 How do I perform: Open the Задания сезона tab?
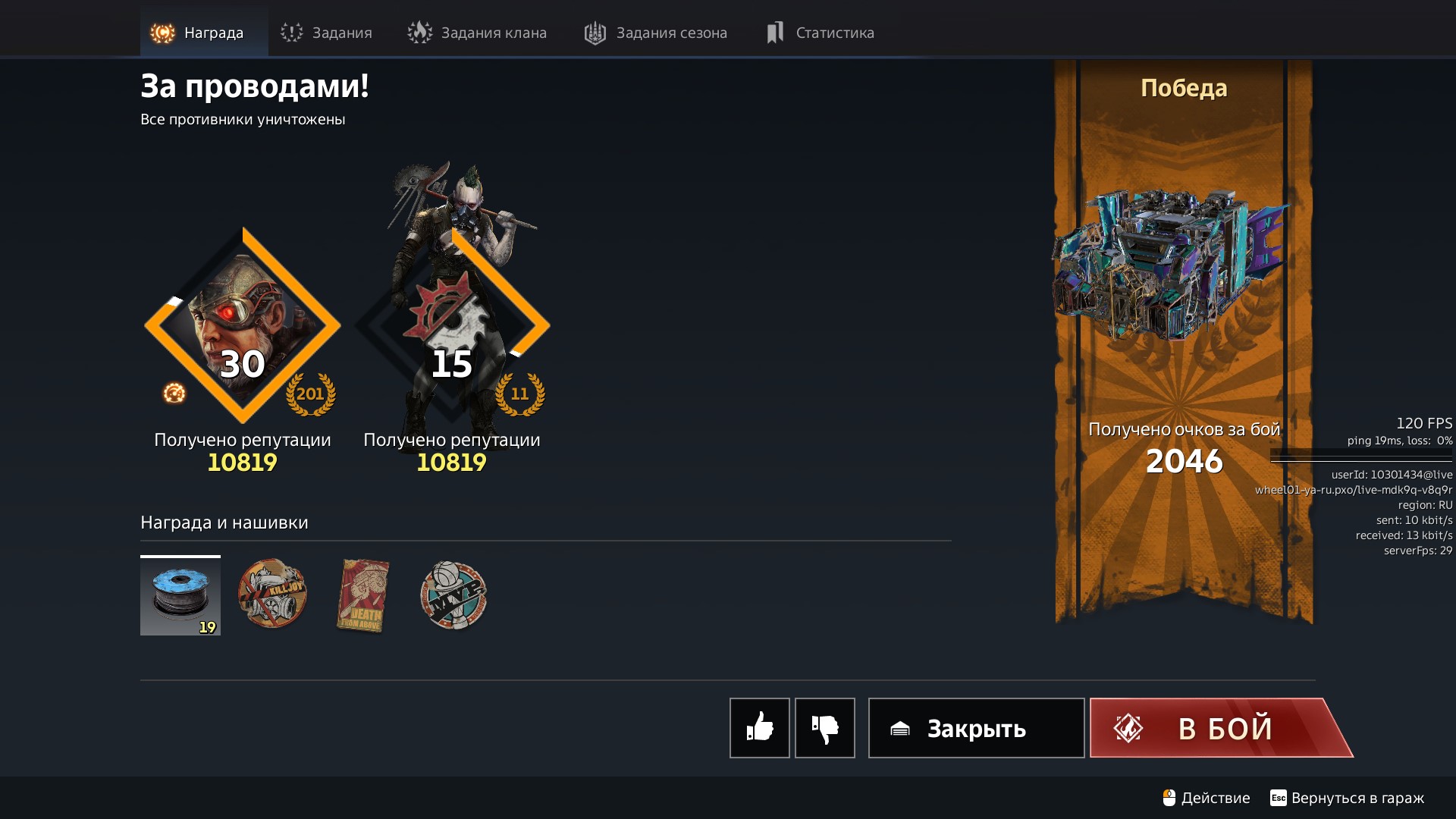pos(656,33)
